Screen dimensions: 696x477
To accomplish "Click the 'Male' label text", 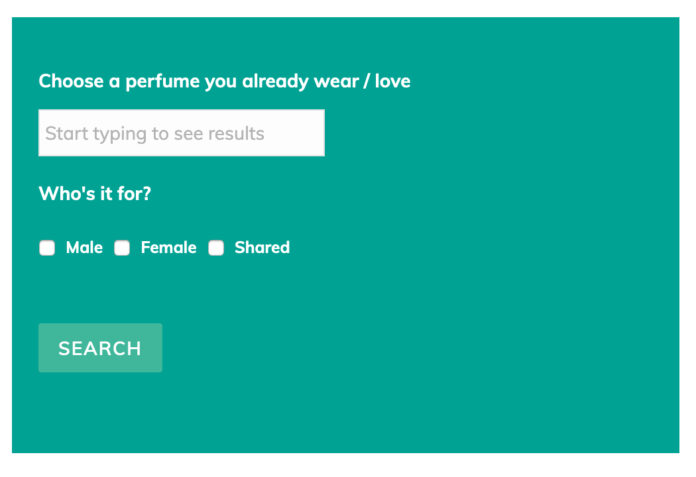I will pos(84,248).
